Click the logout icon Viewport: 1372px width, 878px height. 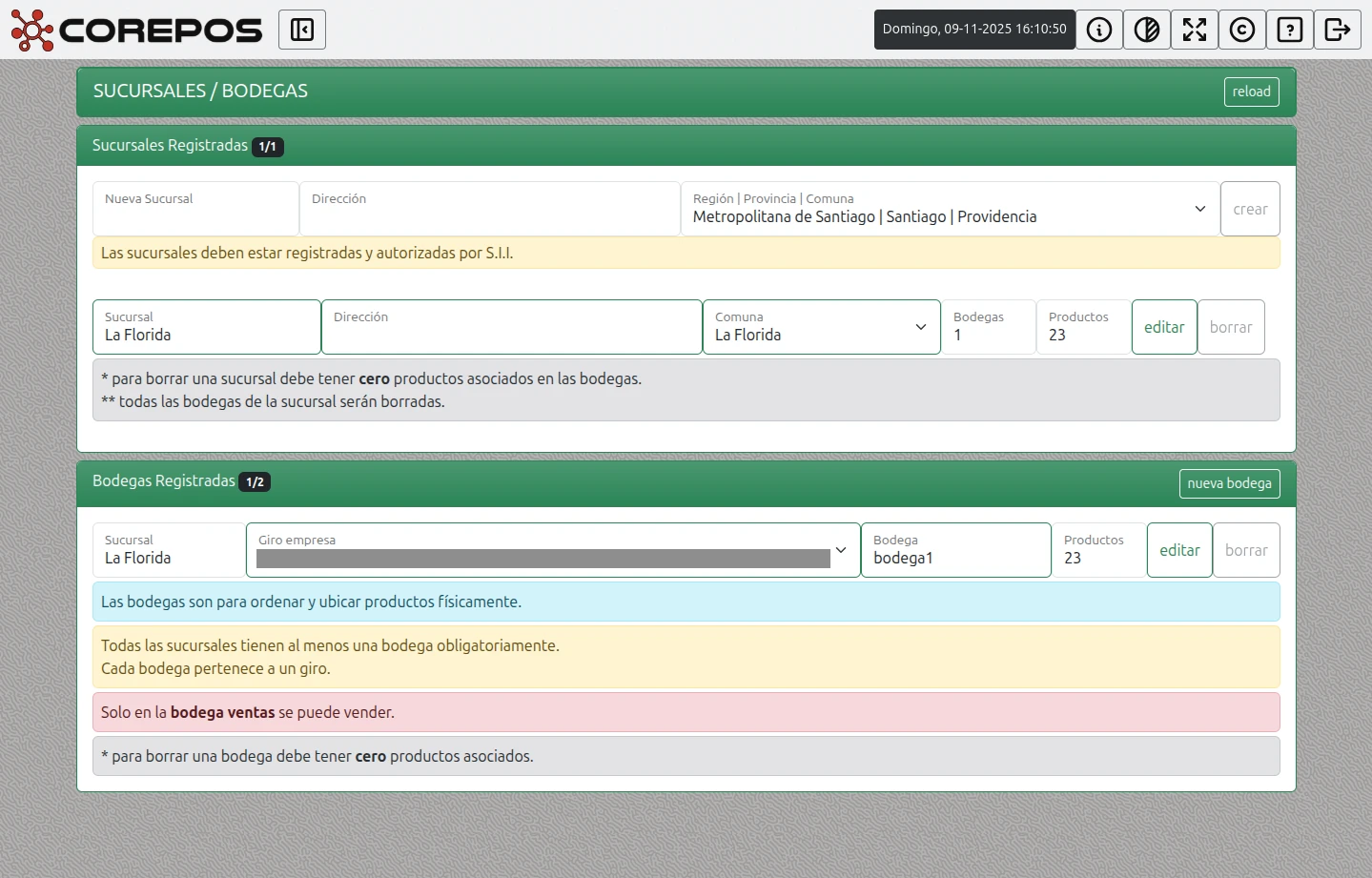tap(1338, 30)
